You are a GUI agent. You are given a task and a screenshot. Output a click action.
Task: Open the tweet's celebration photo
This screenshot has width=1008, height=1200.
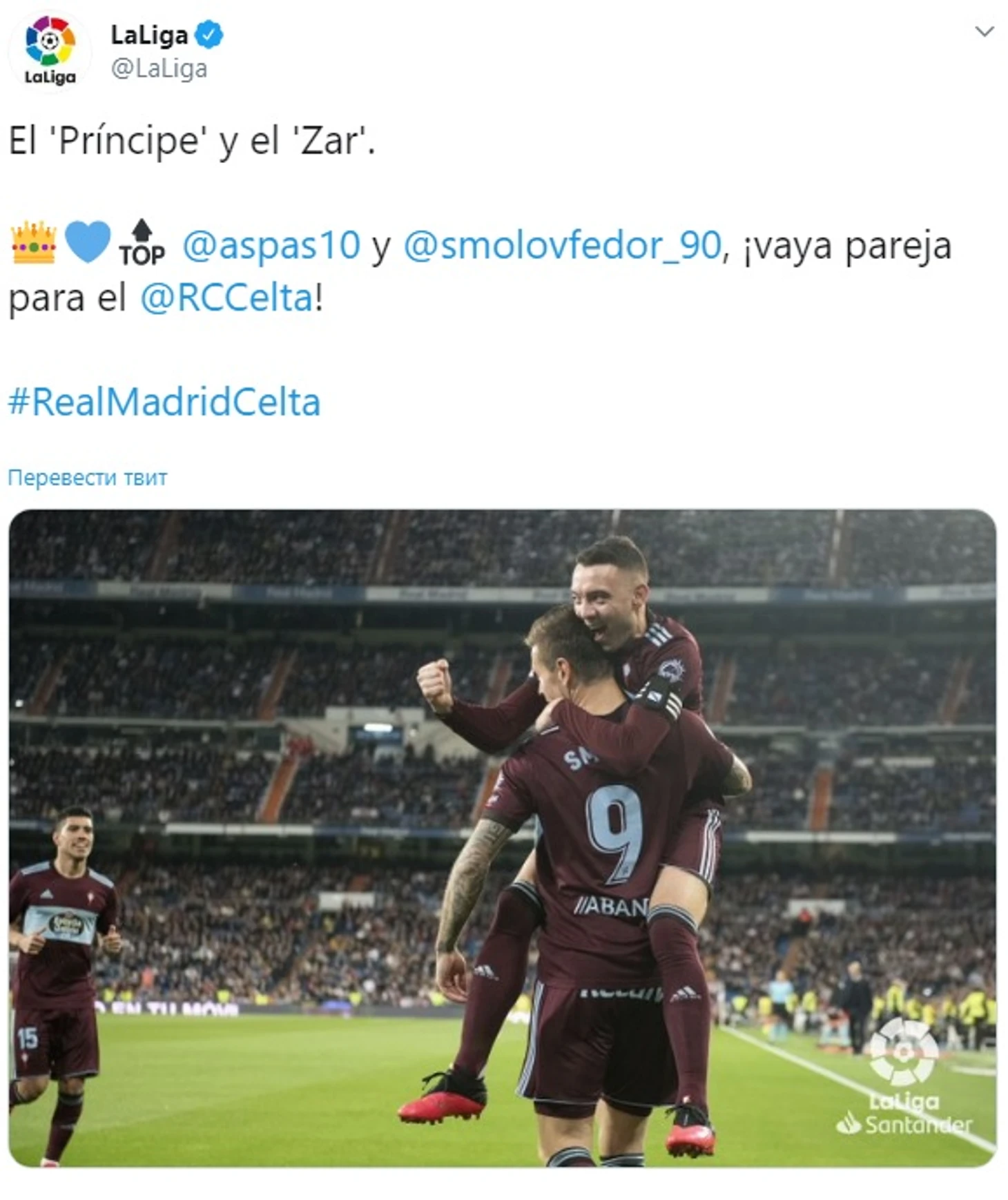pos(503,838)
